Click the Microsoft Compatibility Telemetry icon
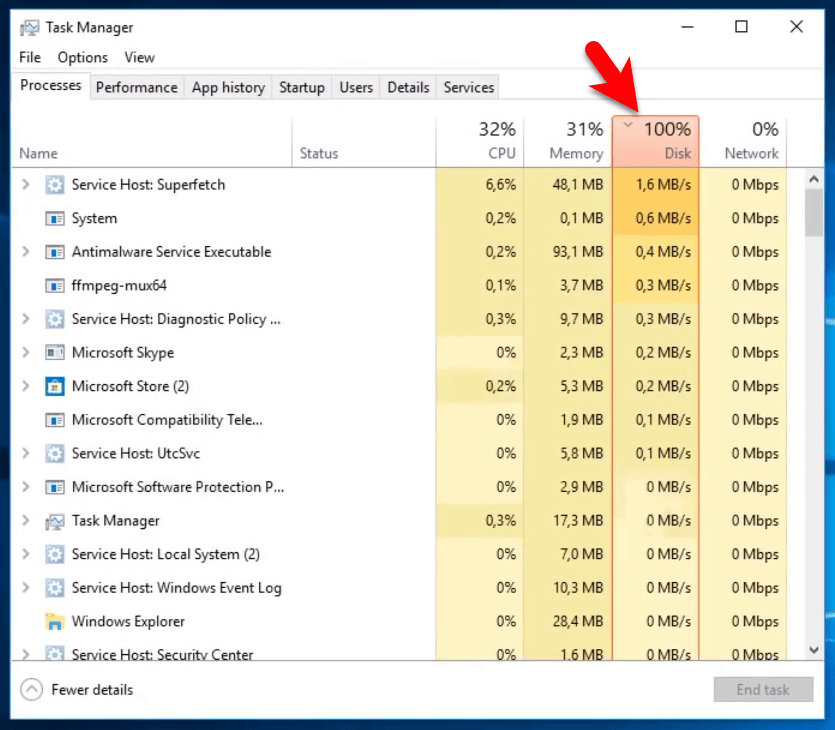This screenshot has width=835, height=730. pos(54,420)
